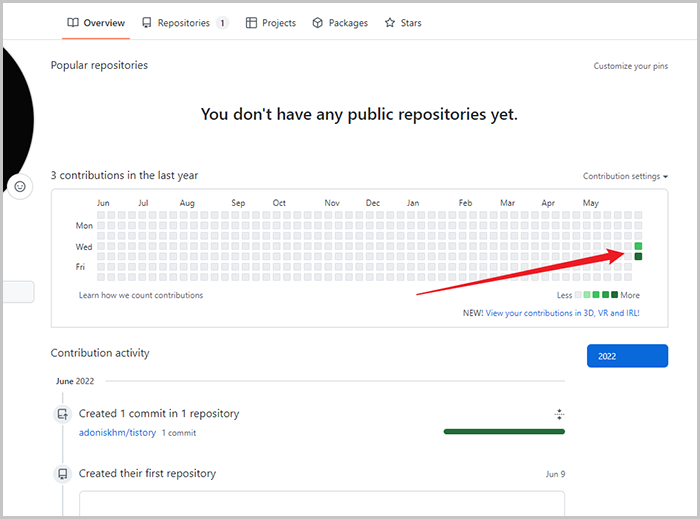Open the adoniskhm/tistory repository link

point(117,433)
